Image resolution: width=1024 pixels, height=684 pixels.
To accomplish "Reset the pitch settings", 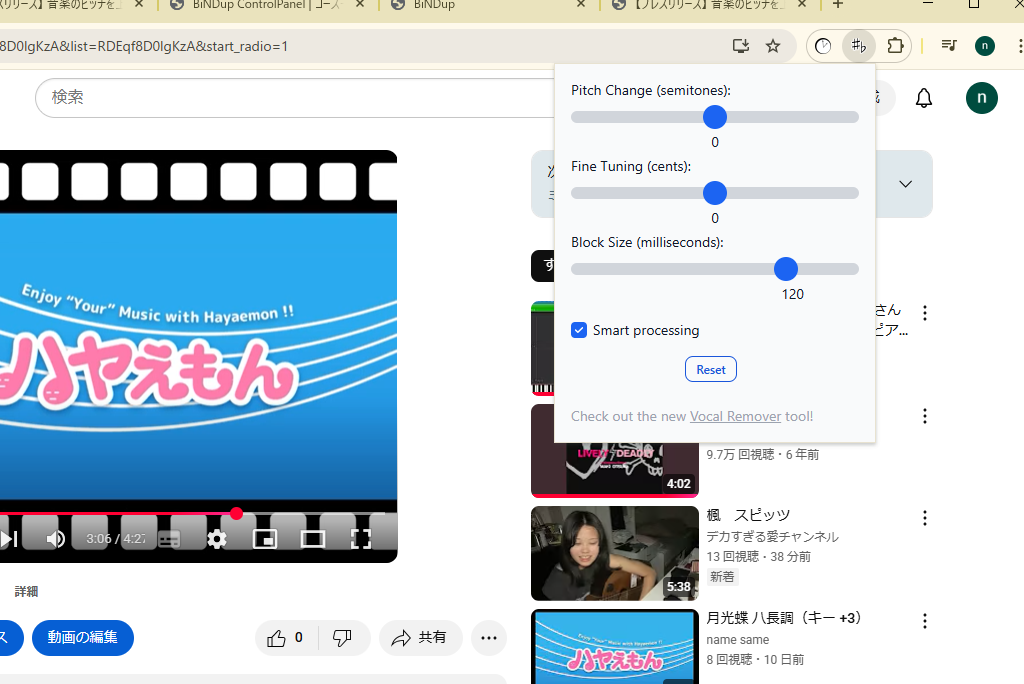I will pos(711,369).
